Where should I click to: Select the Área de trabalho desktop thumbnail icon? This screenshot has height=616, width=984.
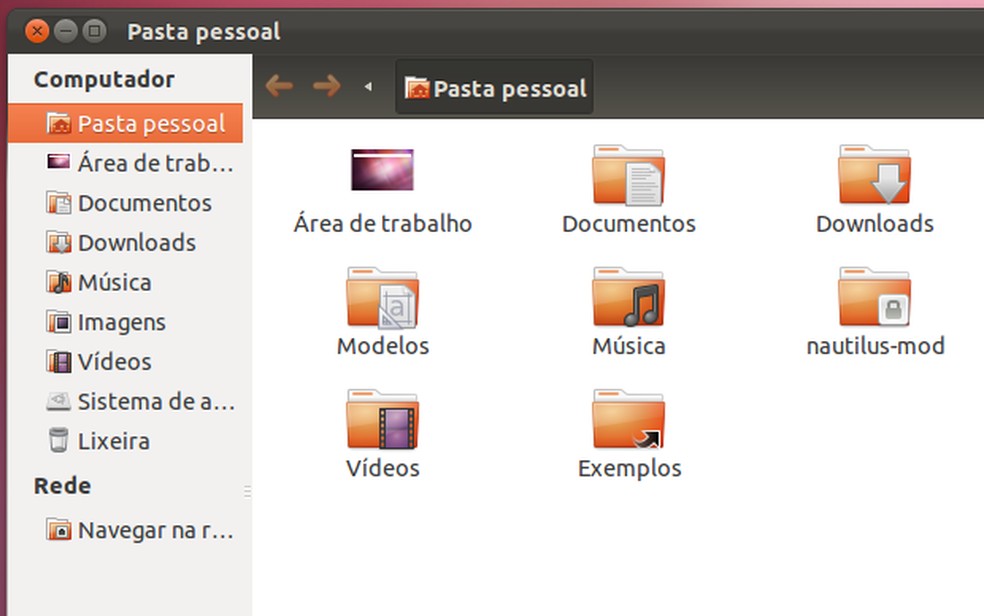click(x=382, y=169)
